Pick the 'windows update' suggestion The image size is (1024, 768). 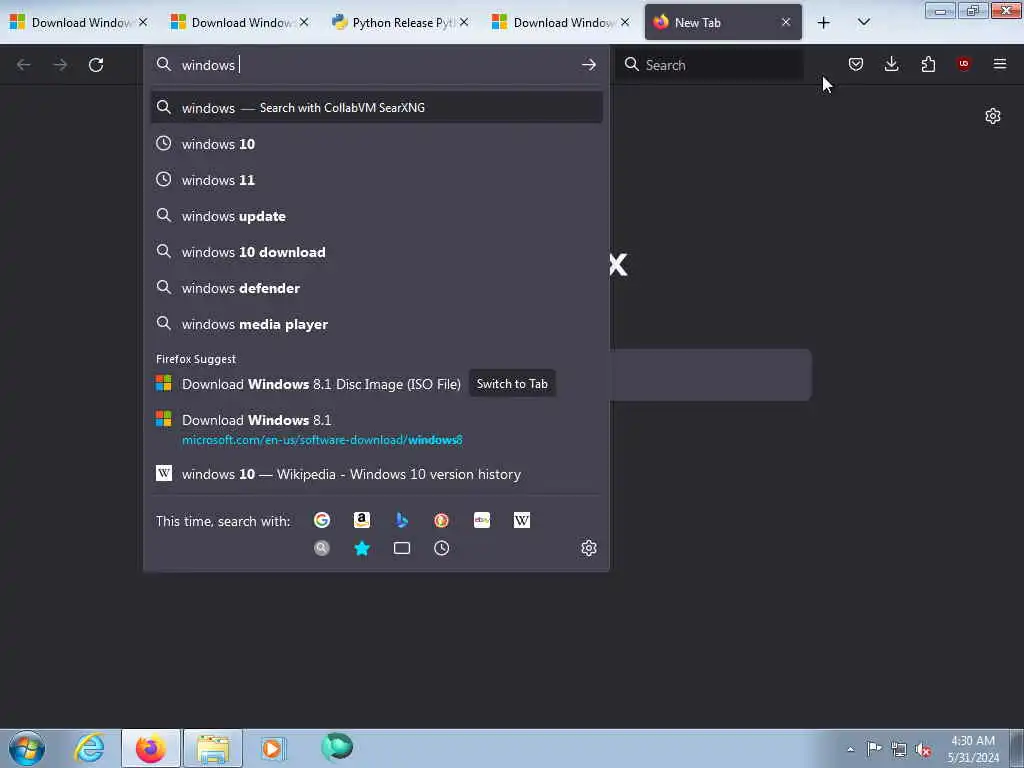(x=376, y=216)
